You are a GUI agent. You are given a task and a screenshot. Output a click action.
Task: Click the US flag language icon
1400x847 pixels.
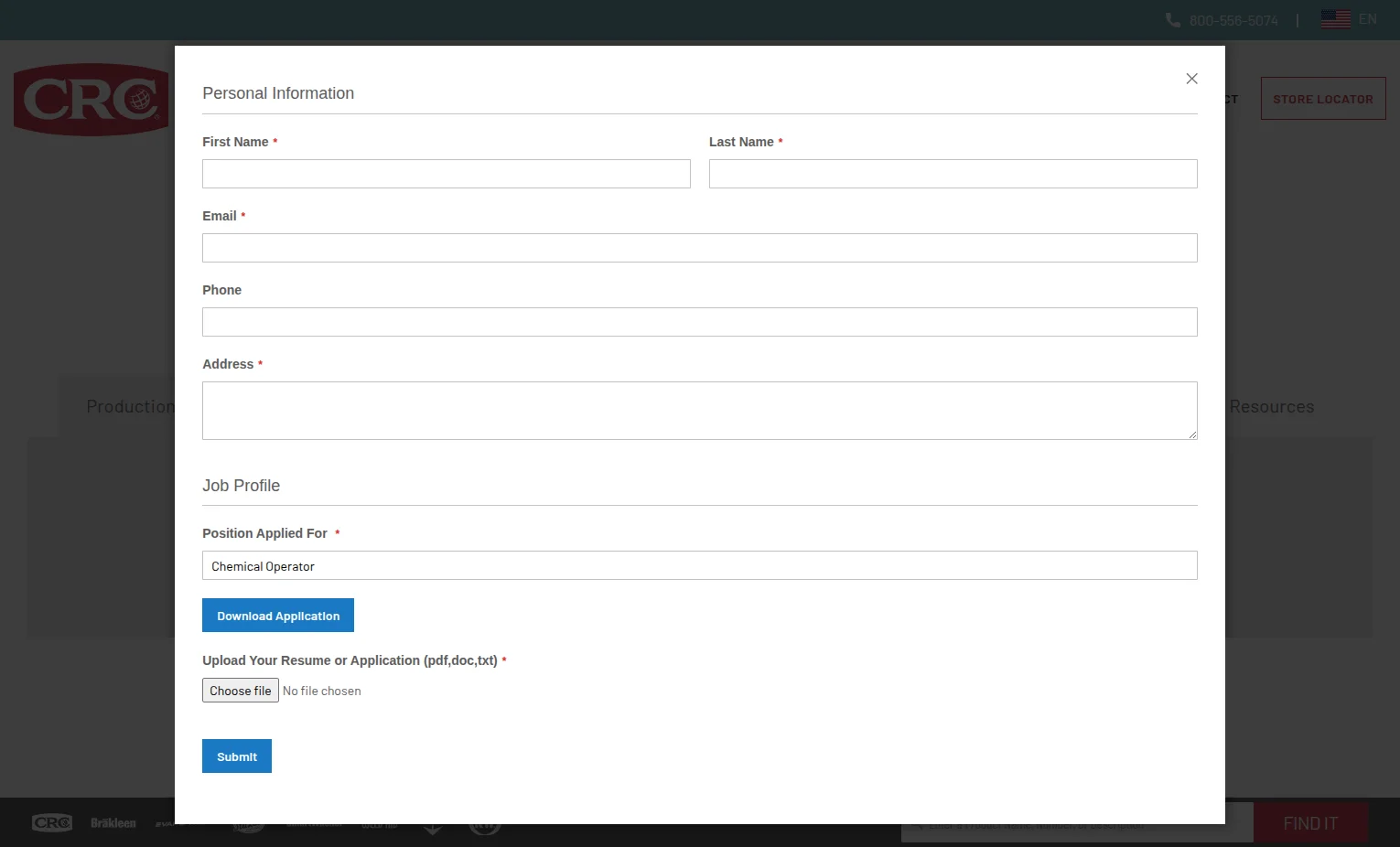[1336, 19]
